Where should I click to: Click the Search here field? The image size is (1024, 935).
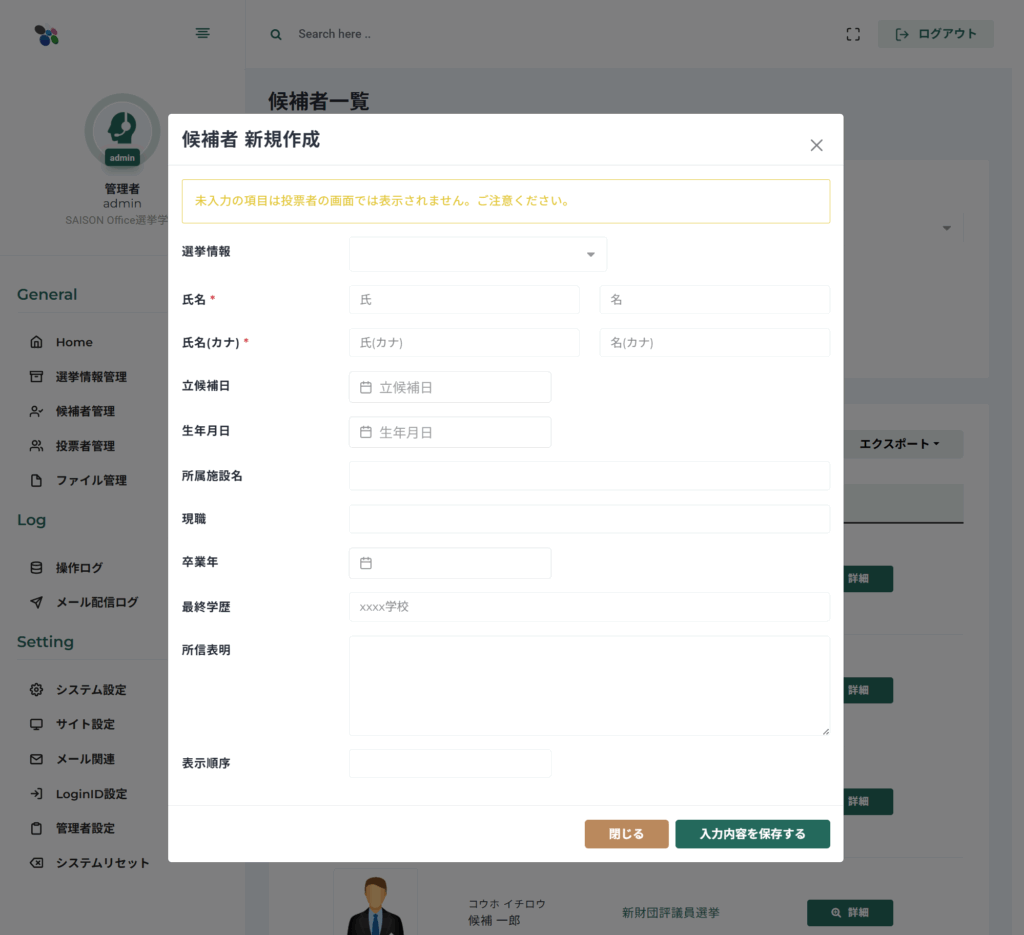tap(334, 34)
